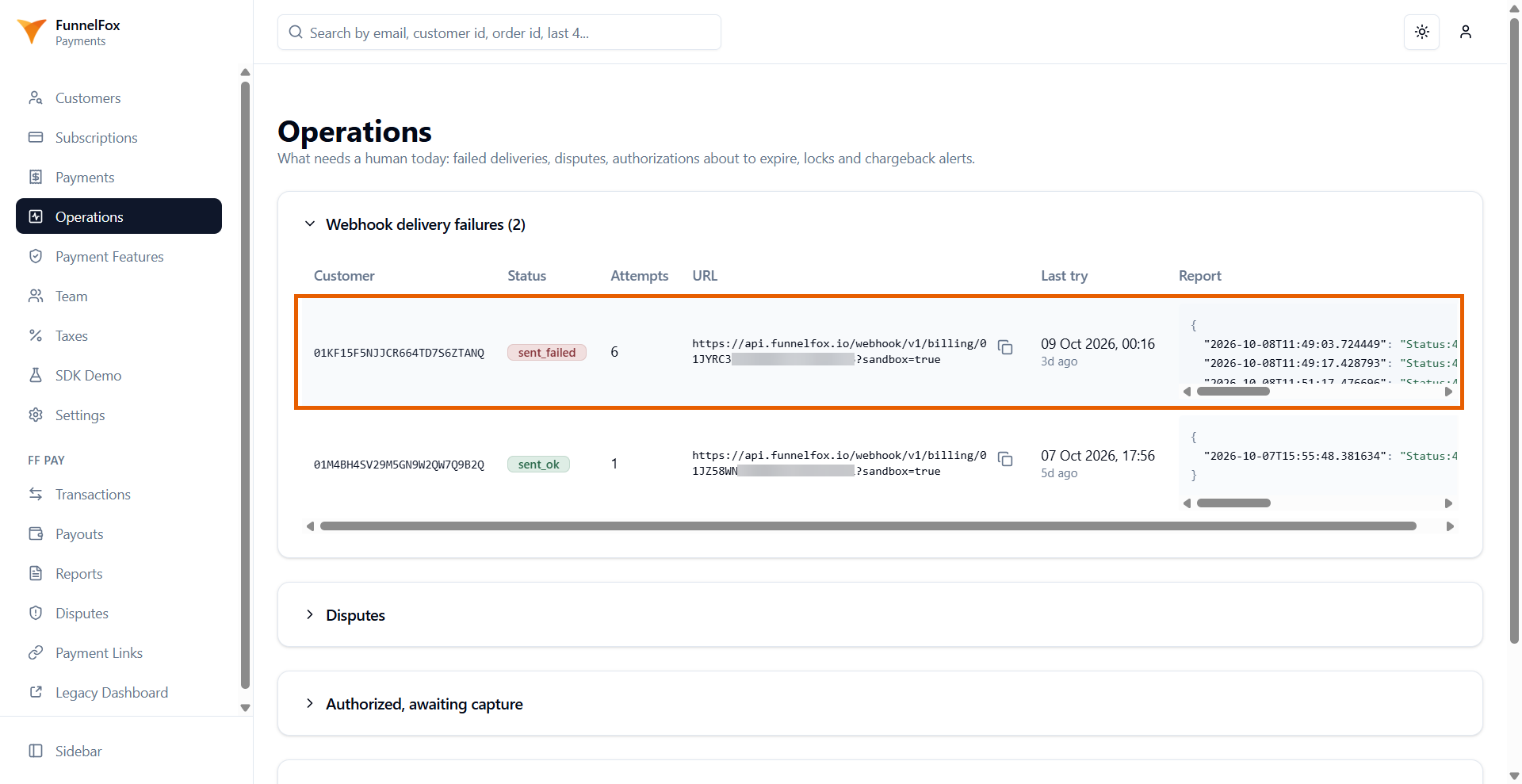The width and height of the screenshot is (1522, 784).
Task: Click the '09 Oct 2026, 00:16' timestamp
Action: coord(1098,344)
